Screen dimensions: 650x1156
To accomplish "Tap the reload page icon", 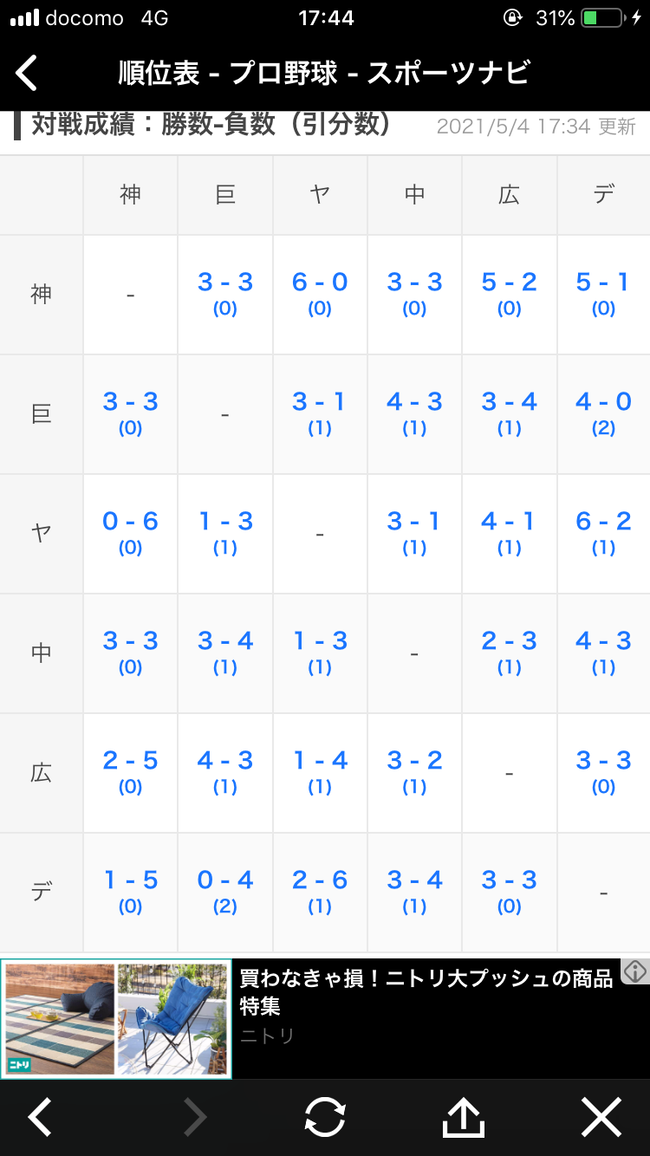I will [325, 1117].
